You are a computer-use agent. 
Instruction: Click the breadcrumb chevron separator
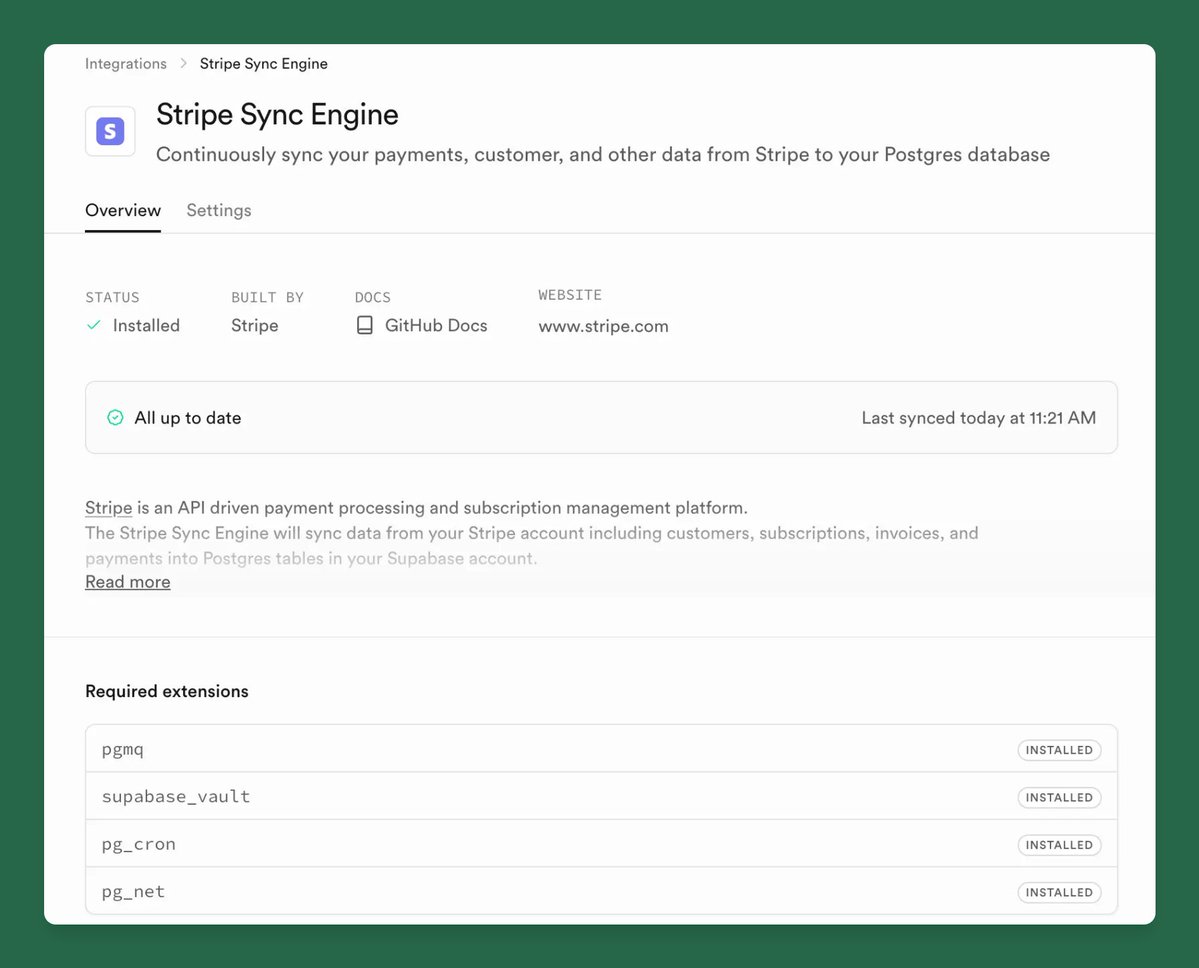[184, 63]
